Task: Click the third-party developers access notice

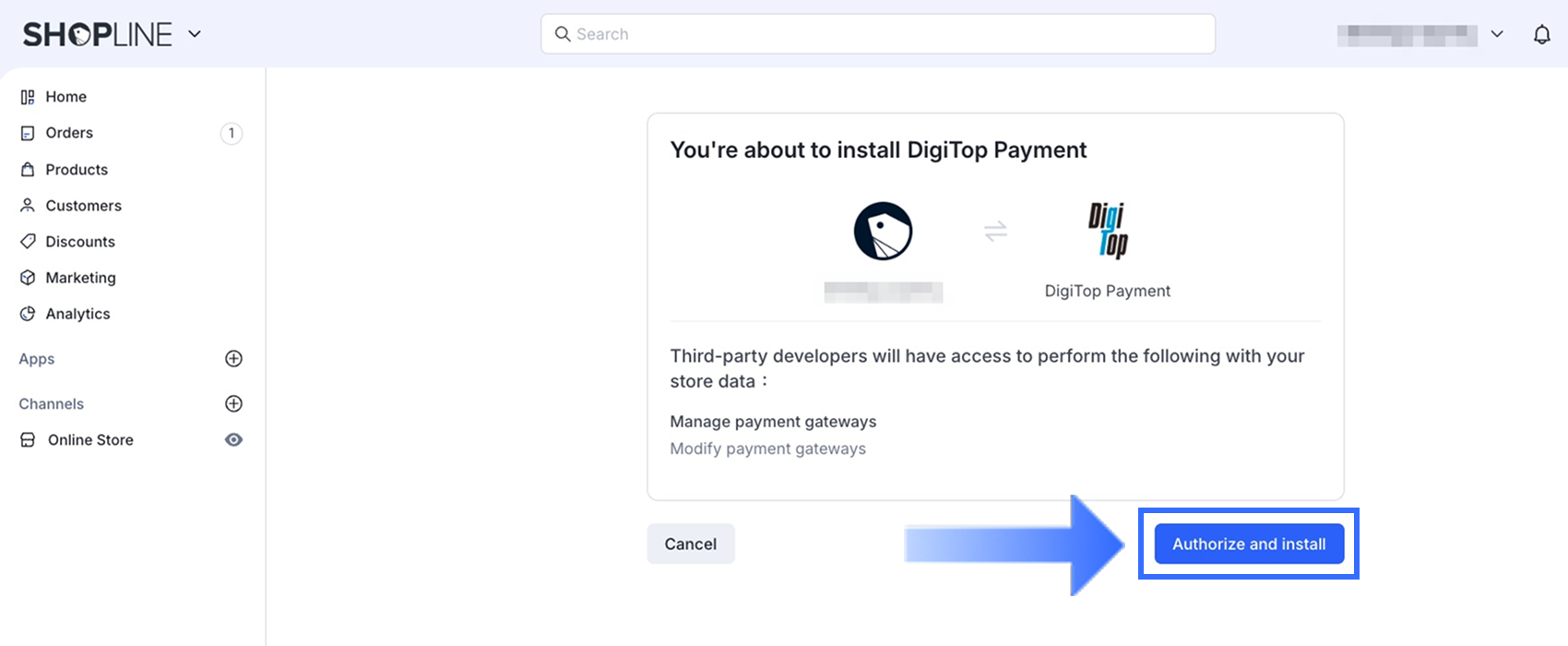Action: coord(987,368)
